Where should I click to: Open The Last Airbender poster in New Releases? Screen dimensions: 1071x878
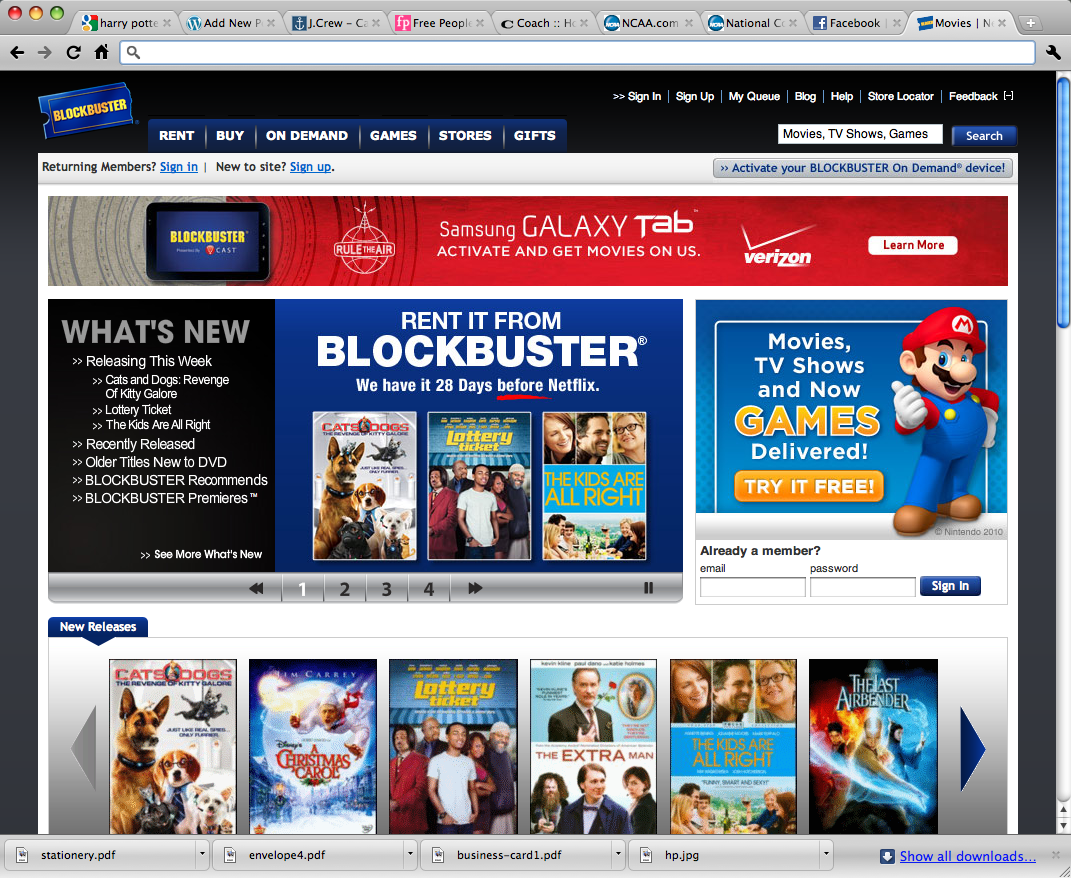(x=873, y=746)
